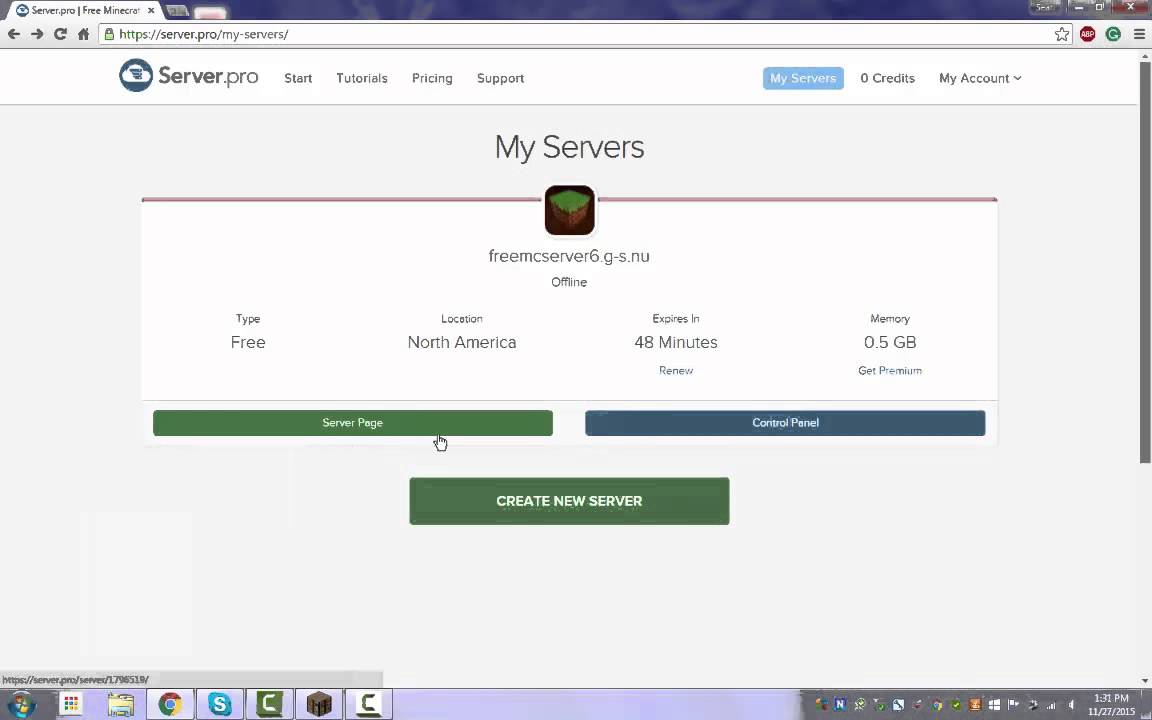The image size is (1152, 720).
Task: View the 0 Credits balance
Action: [888, 78]
